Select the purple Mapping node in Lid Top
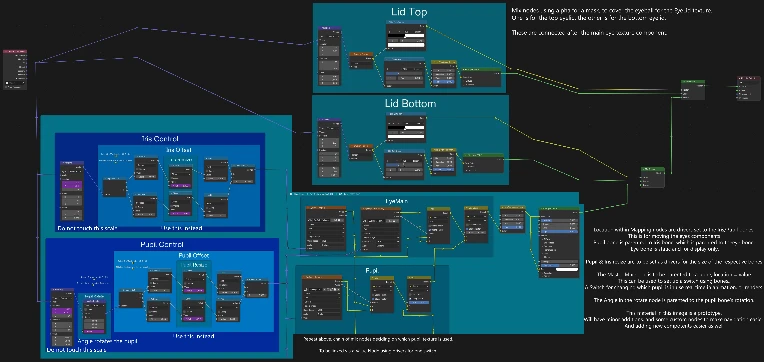Viewport: 764px width, 362px height. point(330,56)
